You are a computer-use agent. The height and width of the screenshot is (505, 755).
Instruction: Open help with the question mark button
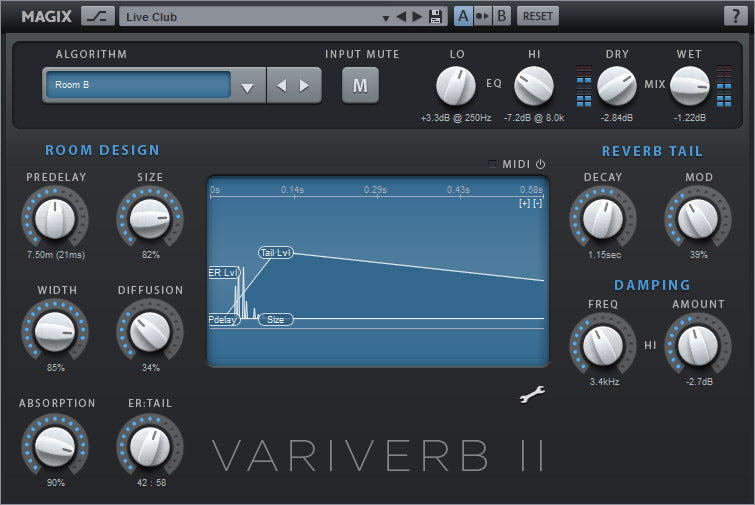735,16
